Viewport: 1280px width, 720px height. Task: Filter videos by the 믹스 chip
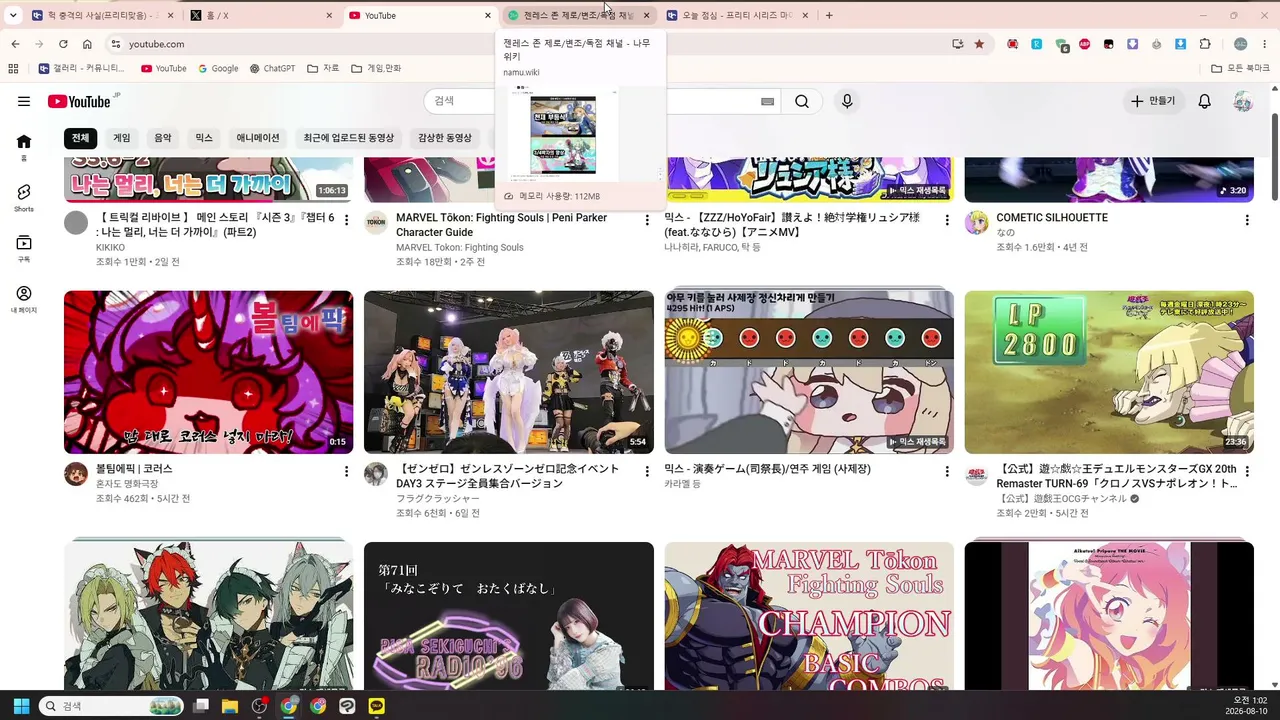pos(204,138)
